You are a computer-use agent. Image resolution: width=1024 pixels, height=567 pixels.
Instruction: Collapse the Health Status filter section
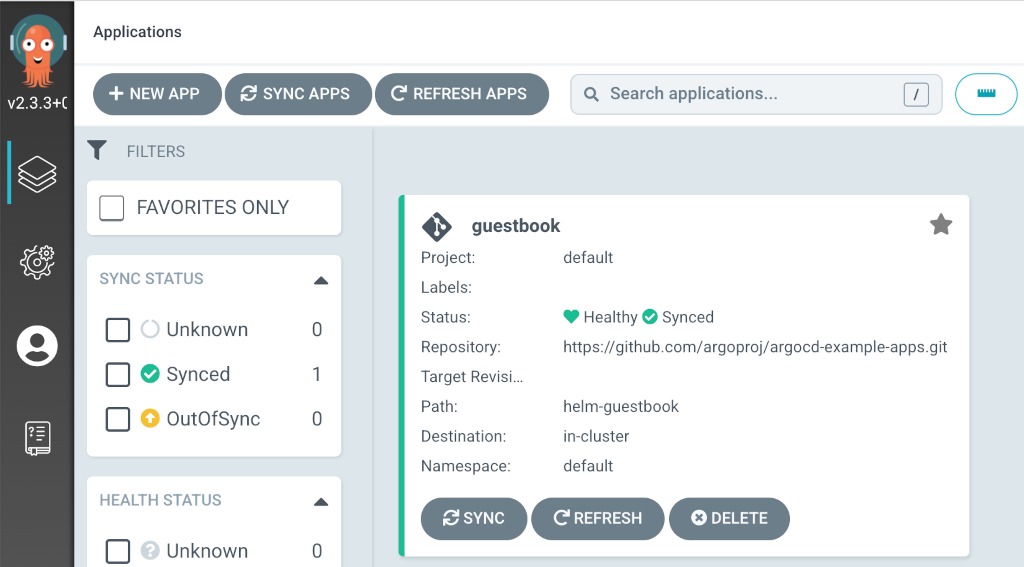[321, 502]
